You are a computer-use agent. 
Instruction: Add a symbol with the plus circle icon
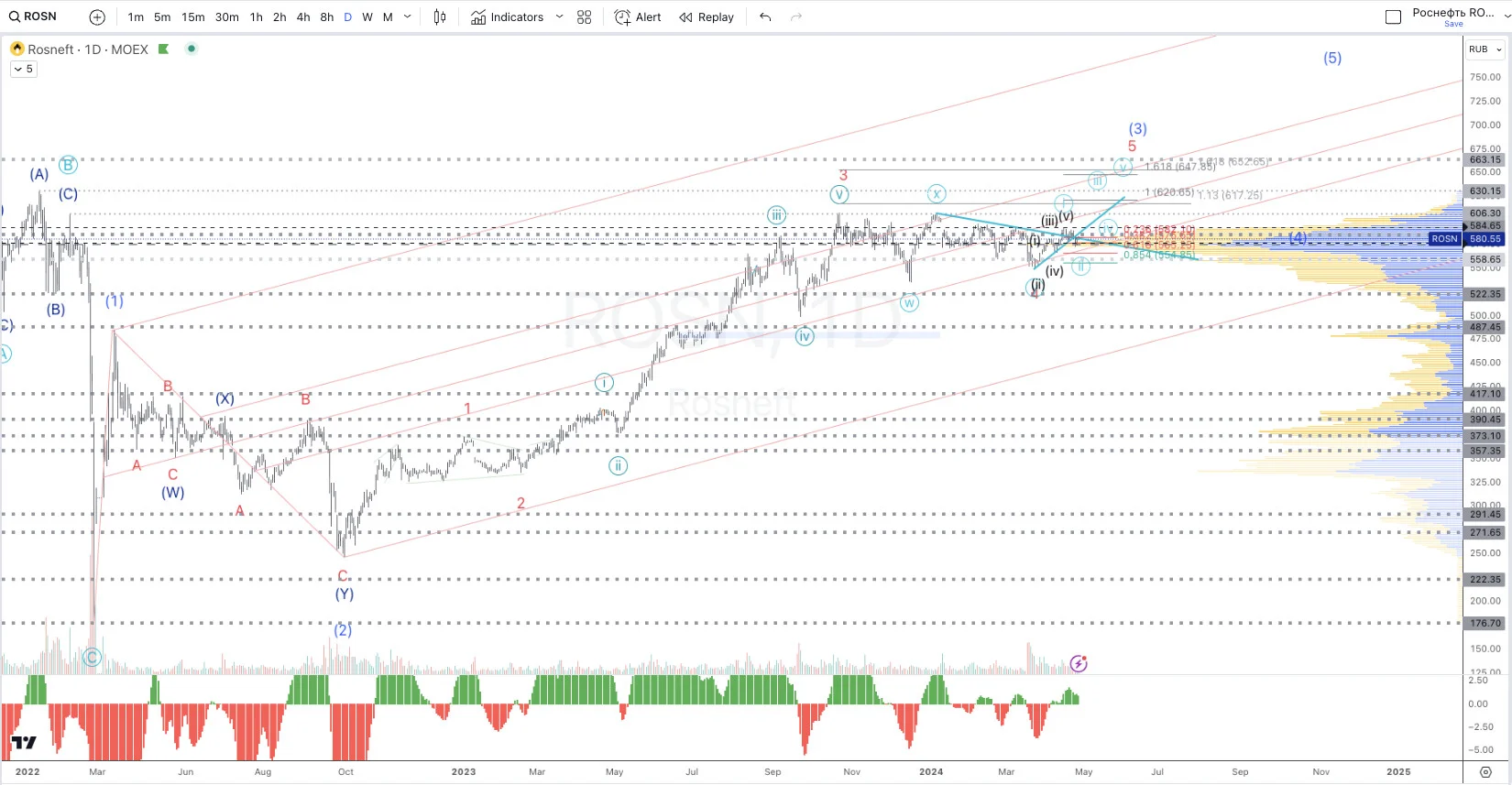click(97, 16)
